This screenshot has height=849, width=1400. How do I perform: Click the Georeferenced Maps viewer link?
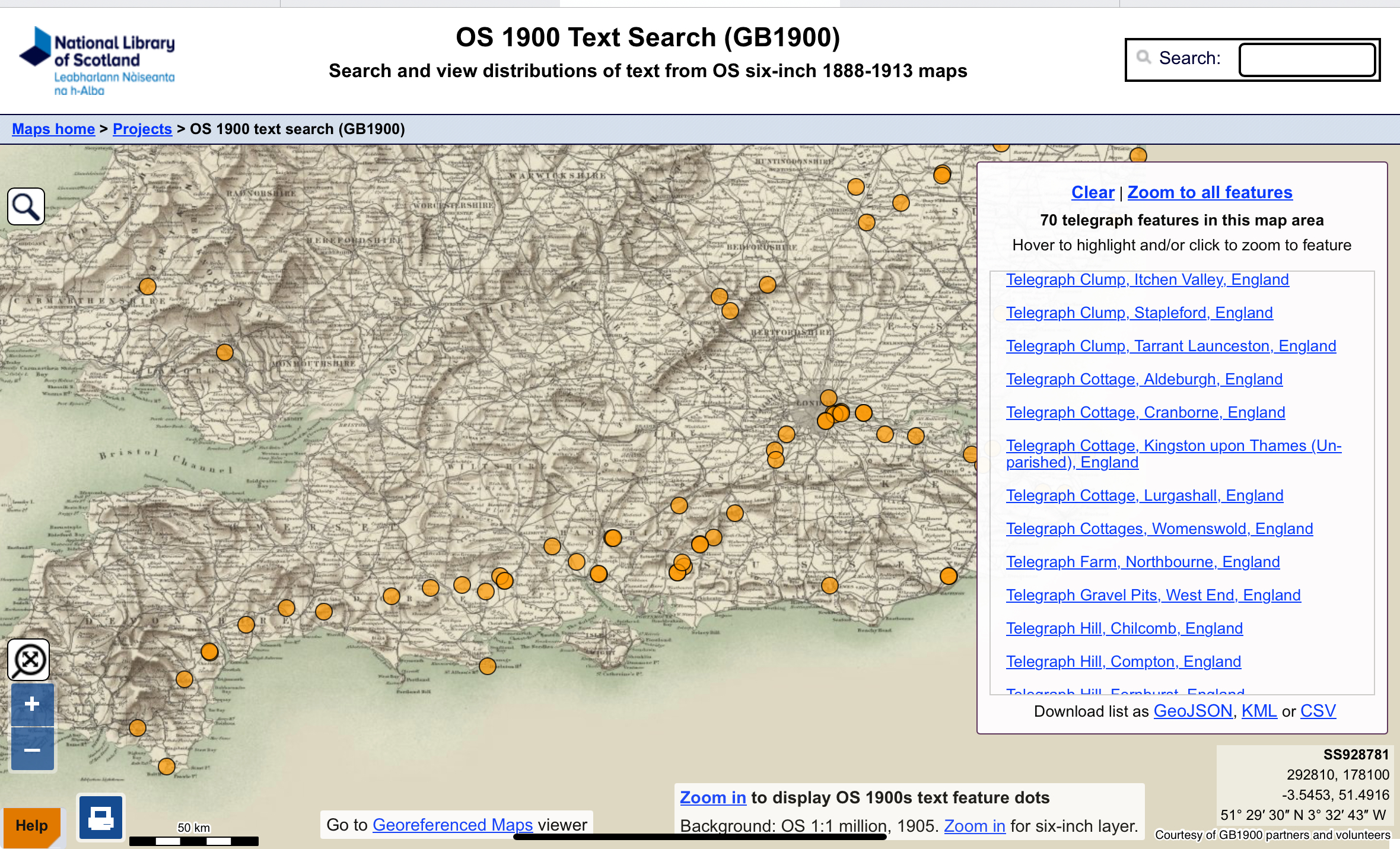point(453,825)
